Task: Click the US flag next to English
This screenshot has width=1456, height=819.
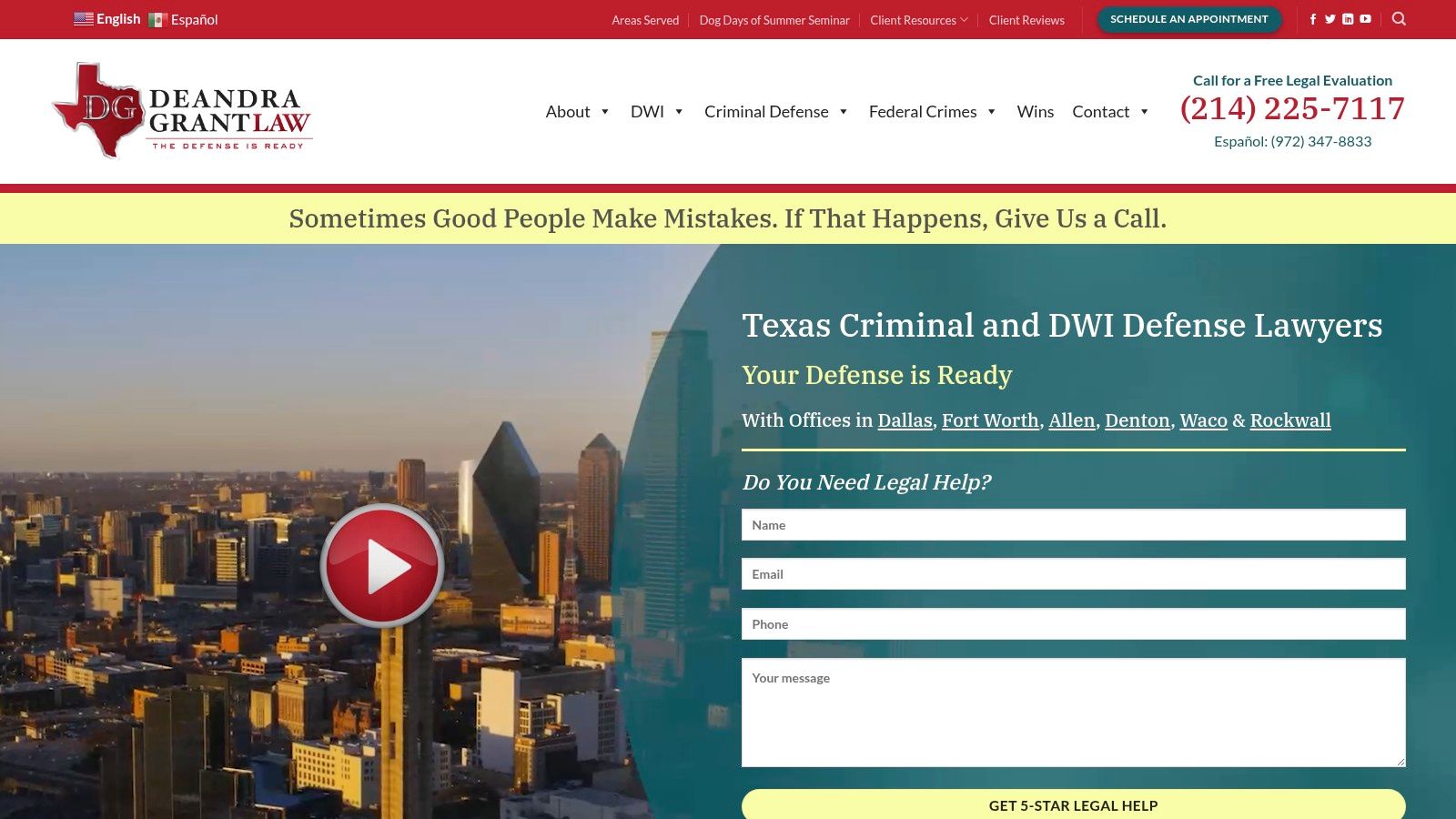Action: pos(82,17)
